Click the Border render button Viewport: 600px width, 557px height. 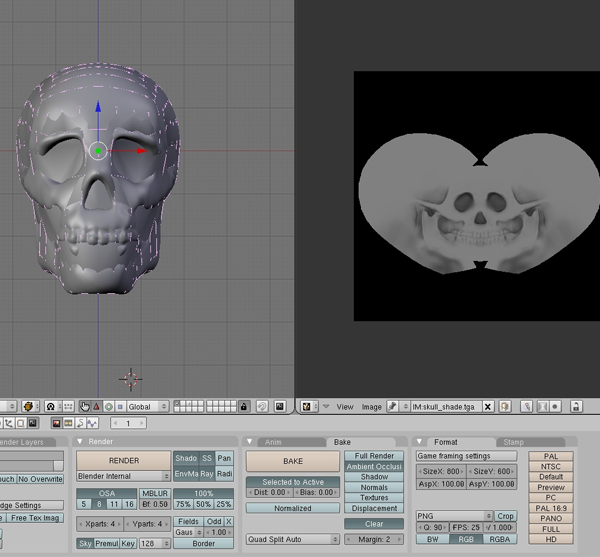204,543
